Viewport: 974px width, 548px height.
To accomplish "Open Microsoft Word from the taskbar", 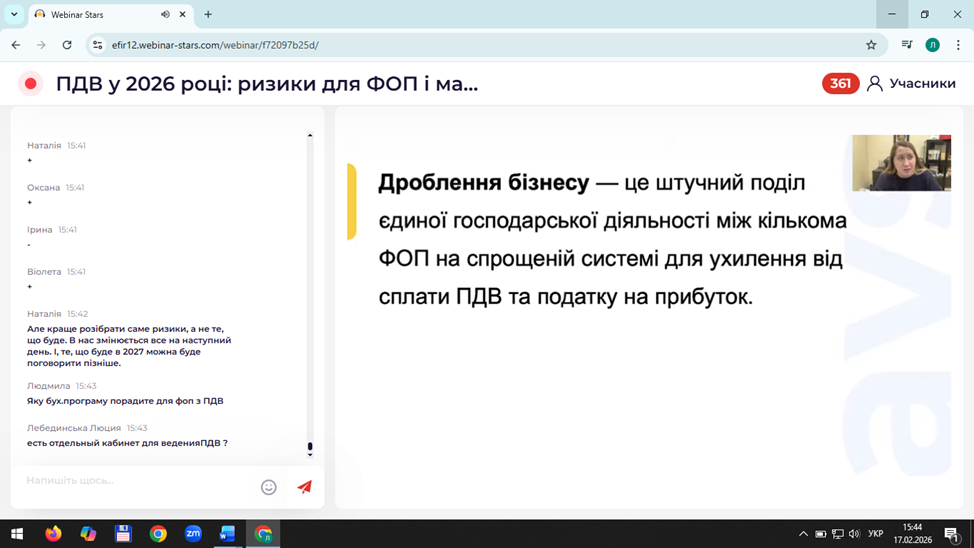I will [x=227, y=534].
